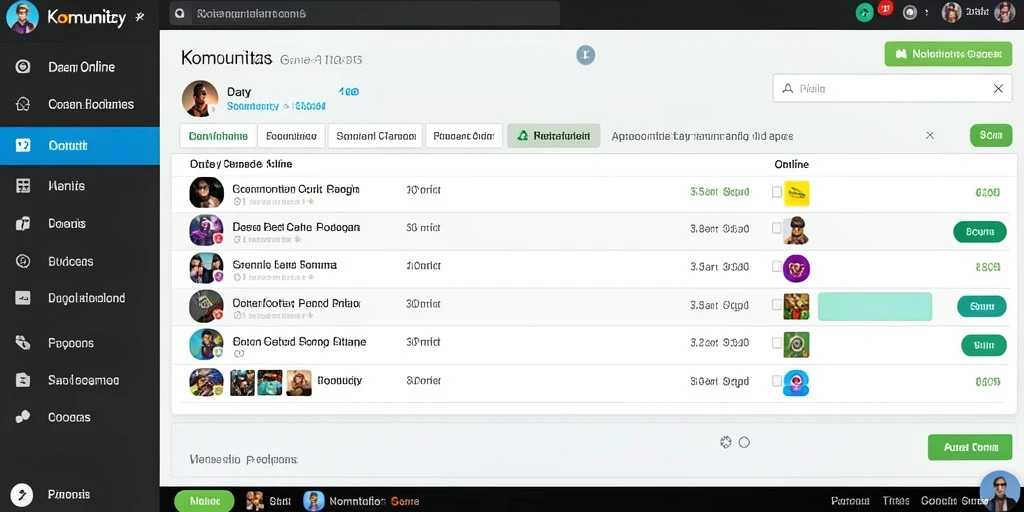The width and height of the screenshot is (1024, 512).
Task: Open the Boten Getudi Seng Atiane row title
Action: point(299,341)
